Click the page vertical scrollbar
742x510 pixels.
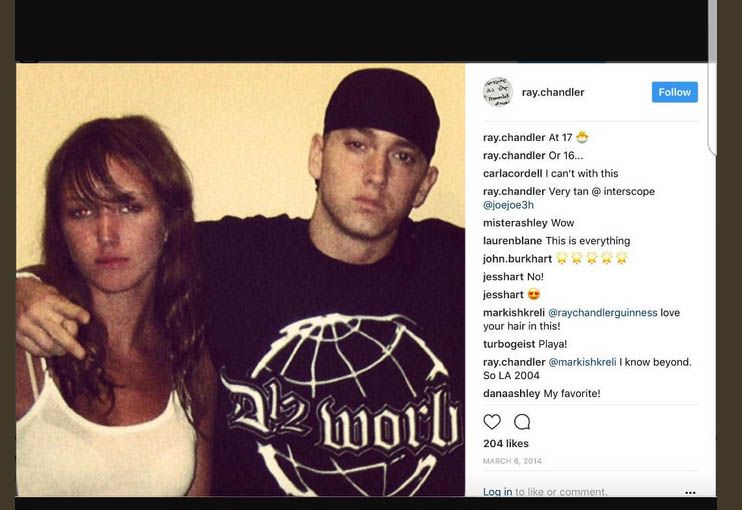(712, 76)
